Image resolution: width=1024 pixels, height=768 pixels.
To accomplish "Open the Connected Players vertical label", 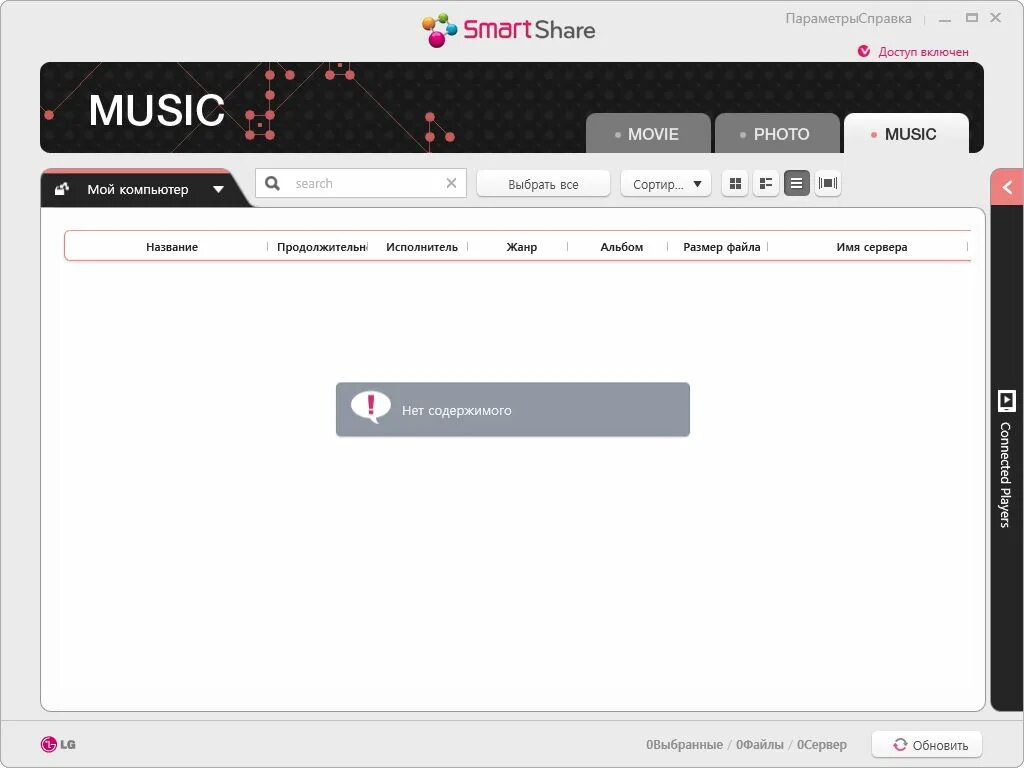I will pyautogui.click(x=1006, y=475).
